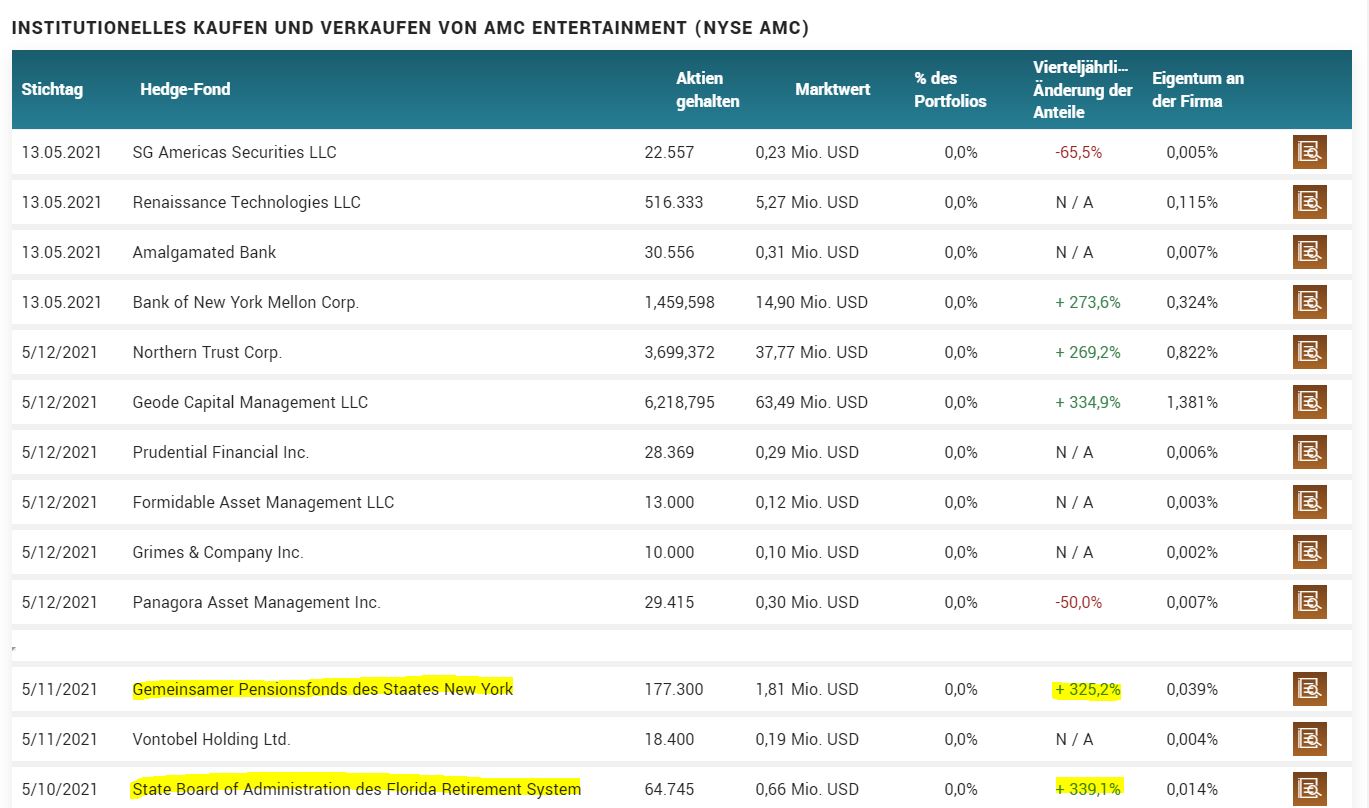The width and height of the screenshot is (1369, 808).
Task: Open the filing details icon for Renaissance Technologies LLC
Action: 1310,202
